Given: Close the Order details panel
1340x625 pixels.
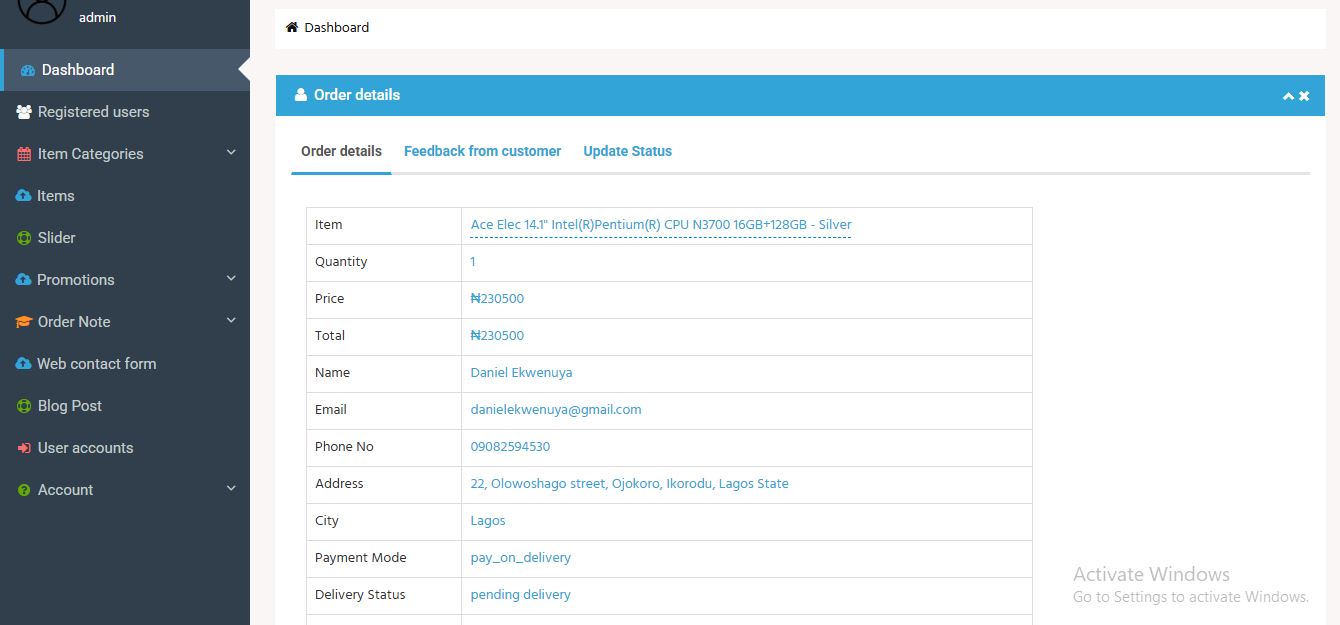Looking at the screenshot, I should [1304, 96].
